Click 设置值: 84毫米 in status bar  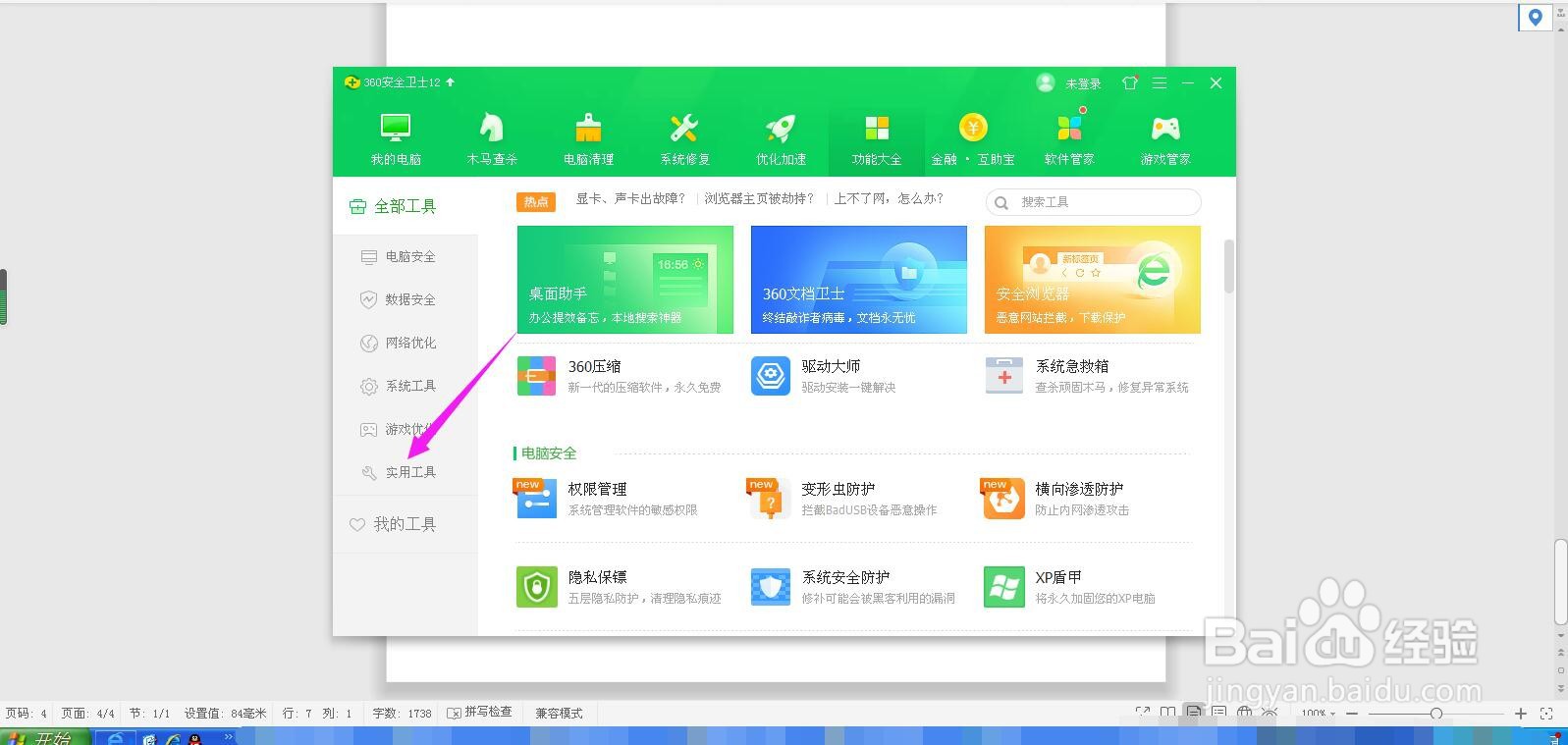click(225, 714)
